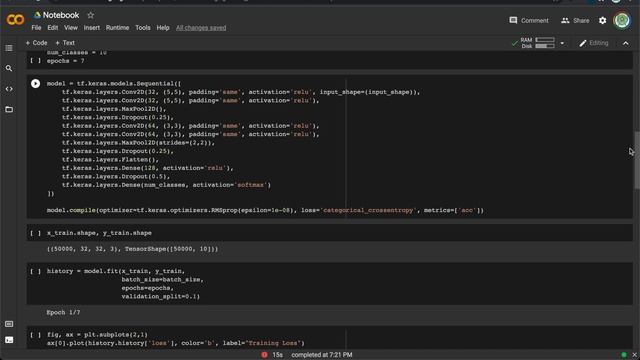Open the Runtime menu
Image resolution: width=640 pixels, height=360 pixels.
point(117,28)
